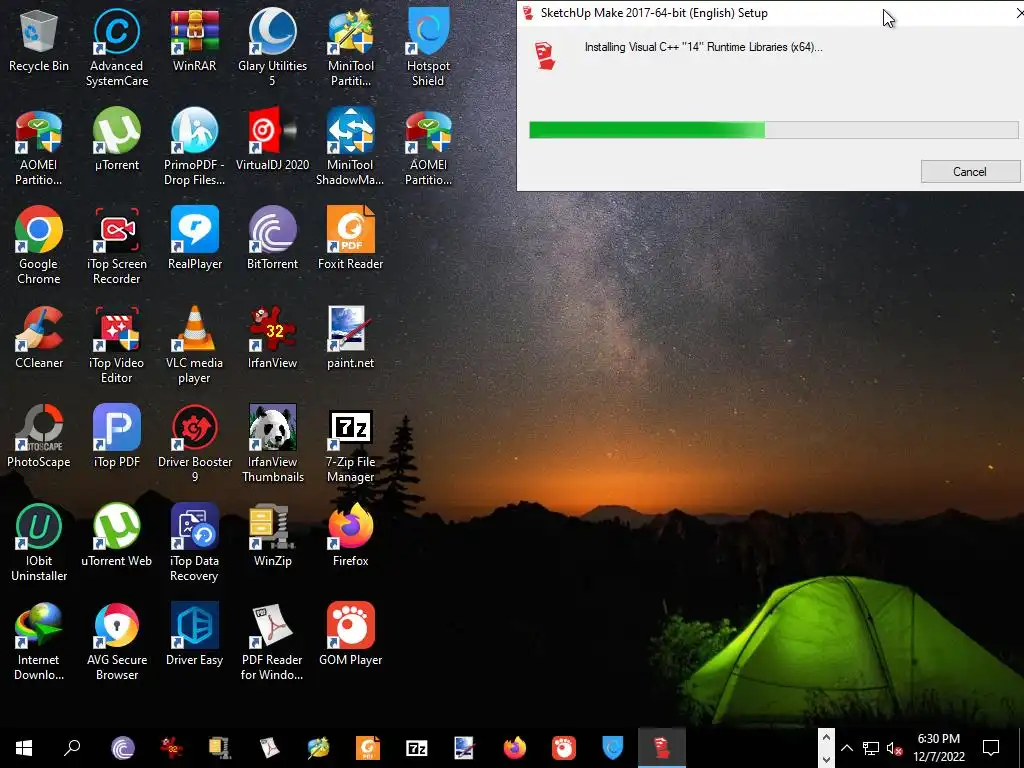
Task: Select GOM Player desktop icon
Action: pos(351,634)
